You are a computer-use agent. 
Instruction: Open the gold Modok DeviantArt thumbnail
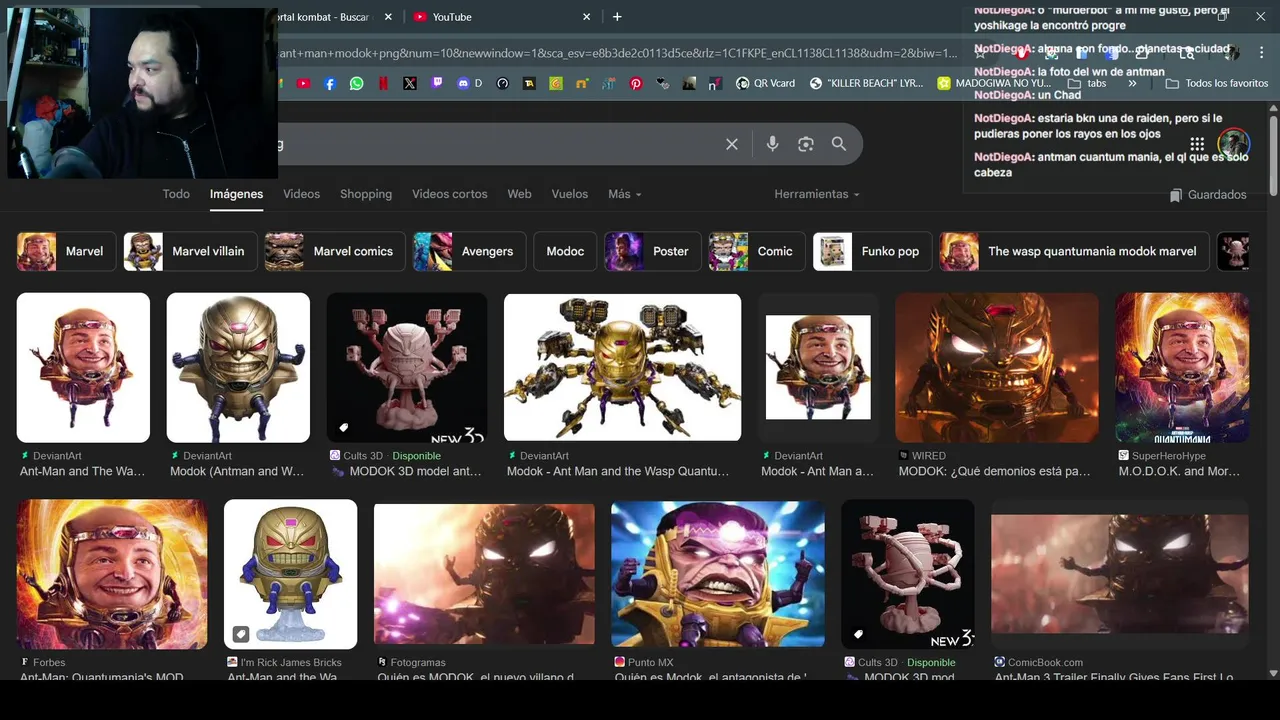(238, 367)
